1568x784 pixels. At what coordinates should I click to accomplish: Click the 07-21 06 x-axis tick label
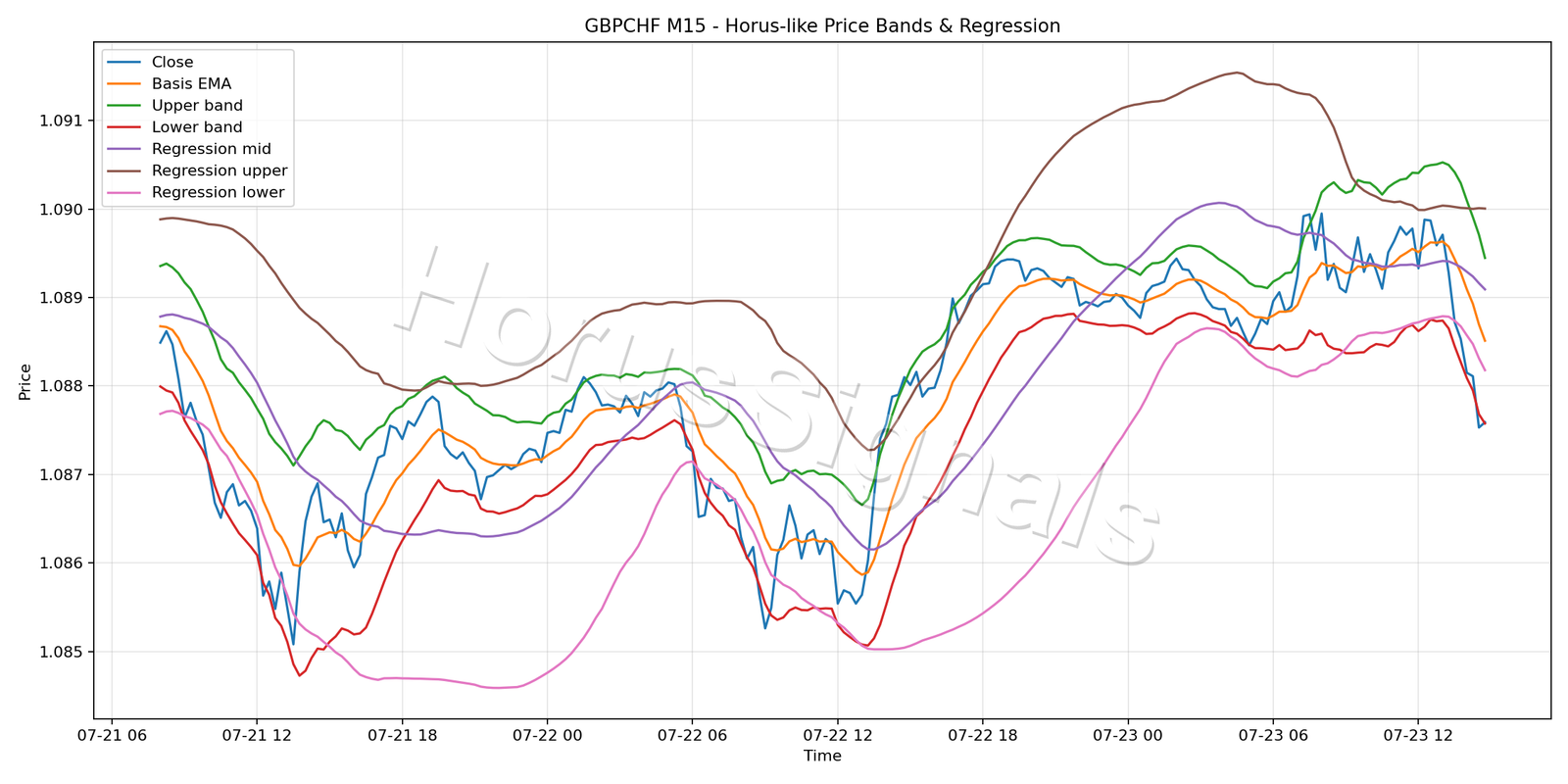[x=112, y=735]
